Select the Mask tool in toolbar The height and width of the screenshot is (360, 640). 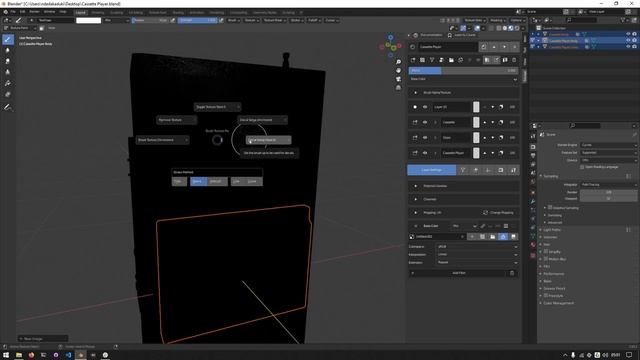coord(8,94)
